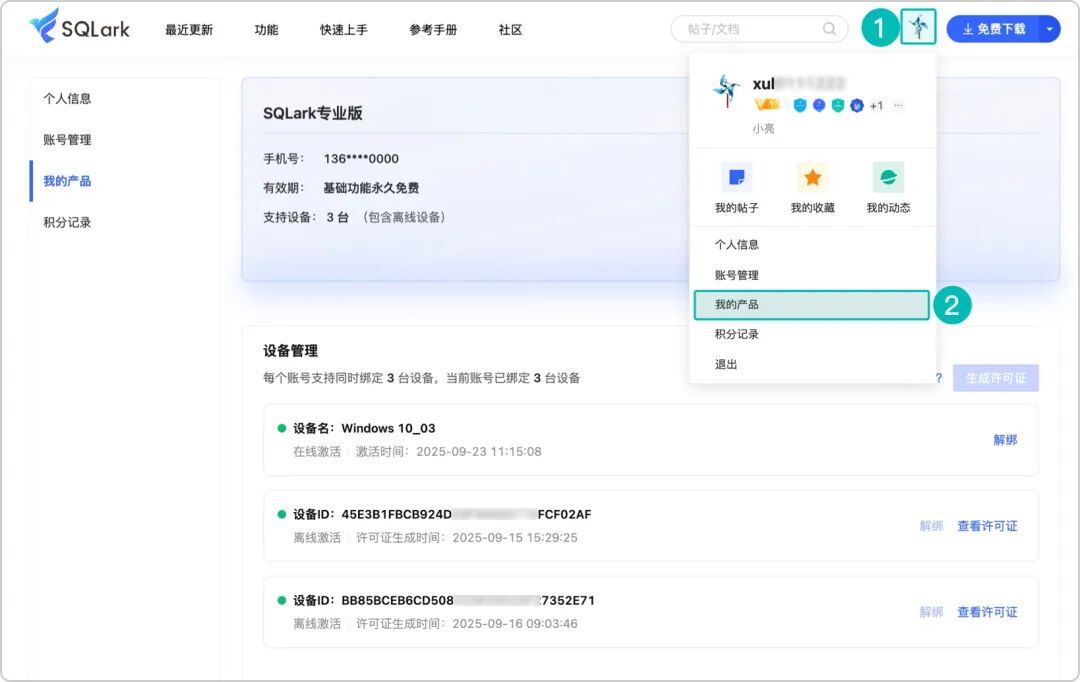Click the SQLark logo
The image size is (1080, 682).
click(x=79, y=27)
